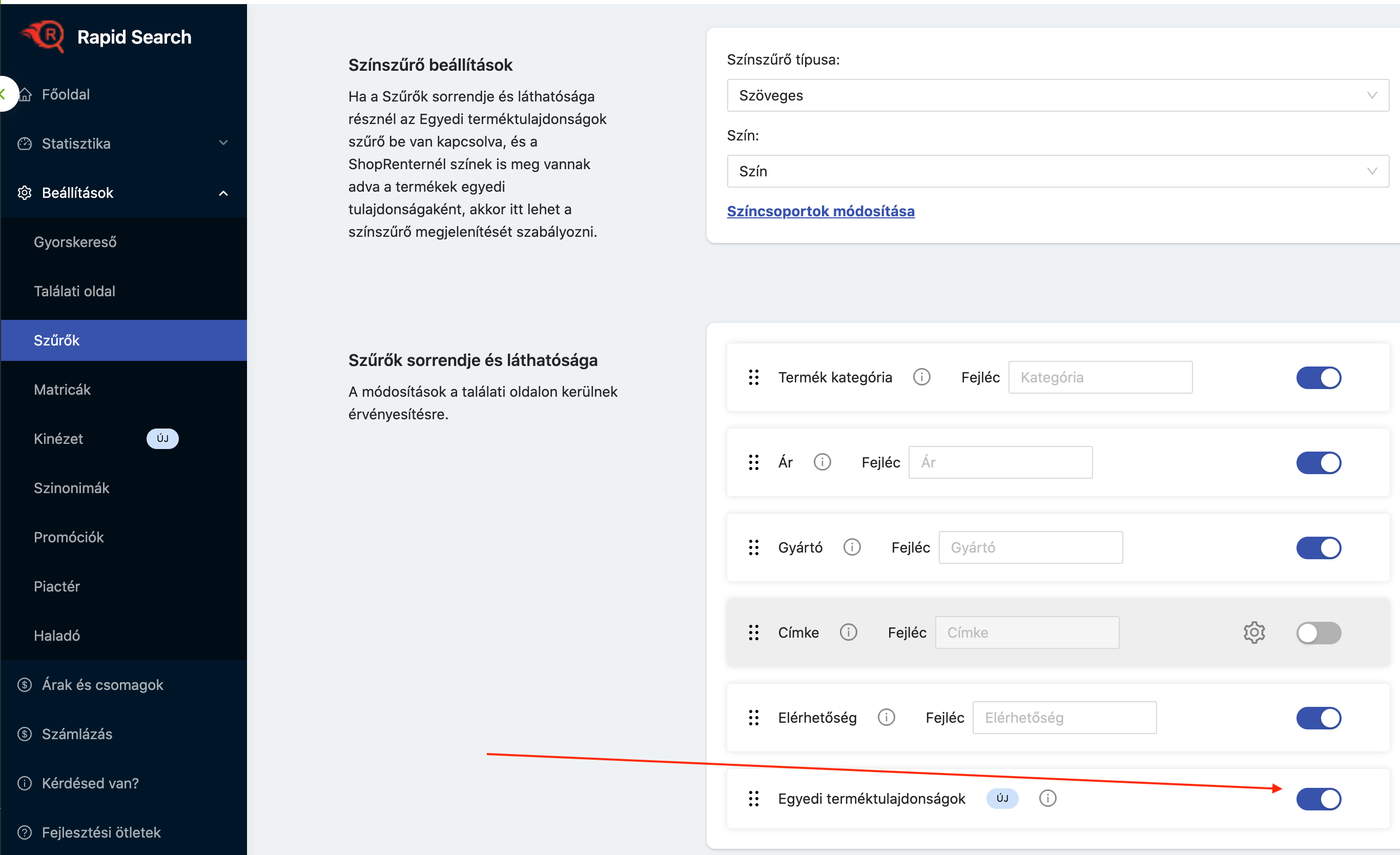Click the info icon next to Egyedi terméktulajdonságok
The image size is (1400, 855).
pos(1047,798)
